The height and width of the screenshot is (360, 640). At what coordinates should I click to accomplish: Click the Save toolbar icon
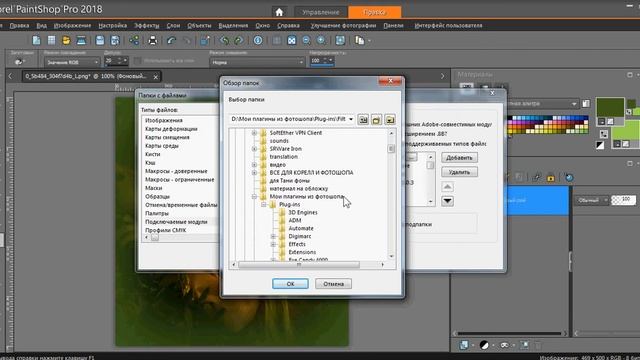[100, 40]
